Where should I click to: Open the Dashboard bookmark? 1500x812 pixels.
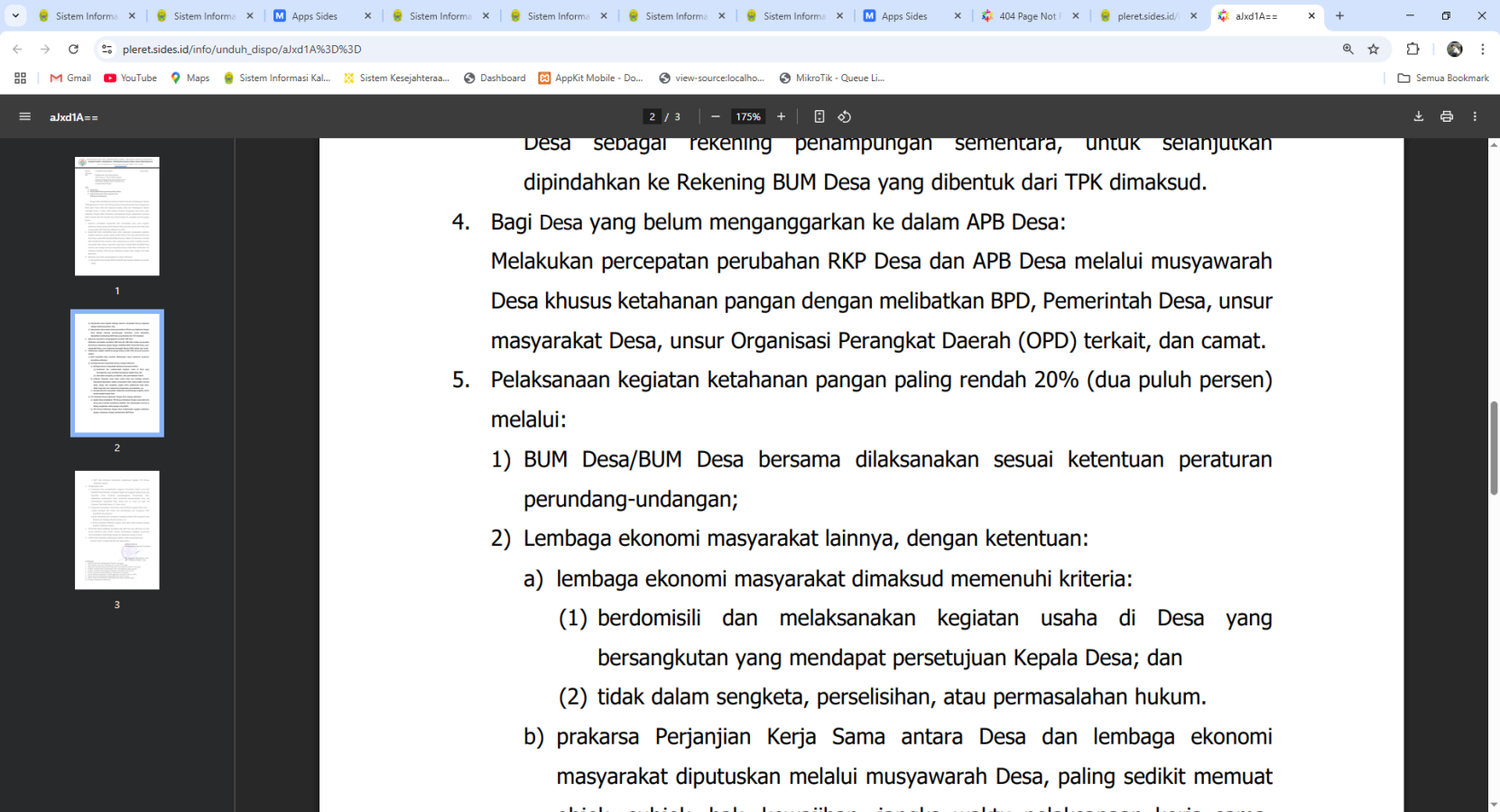coord(495,78)
